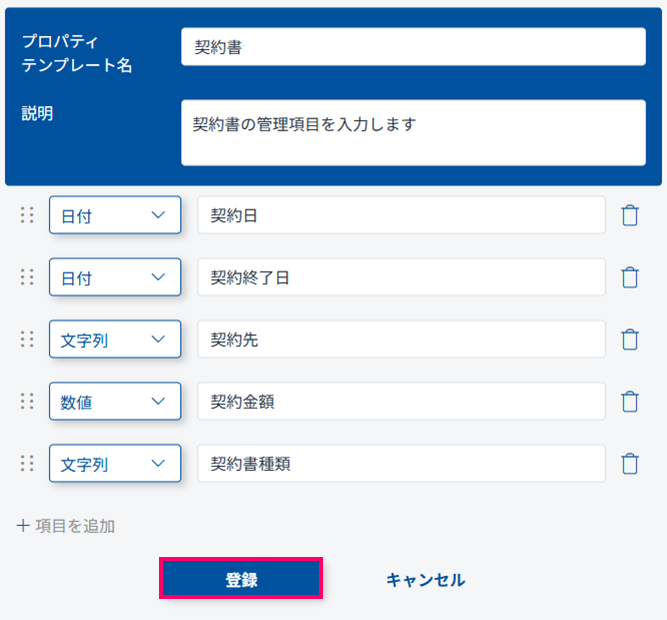Click the 登録 button

(x=241, y=579)
